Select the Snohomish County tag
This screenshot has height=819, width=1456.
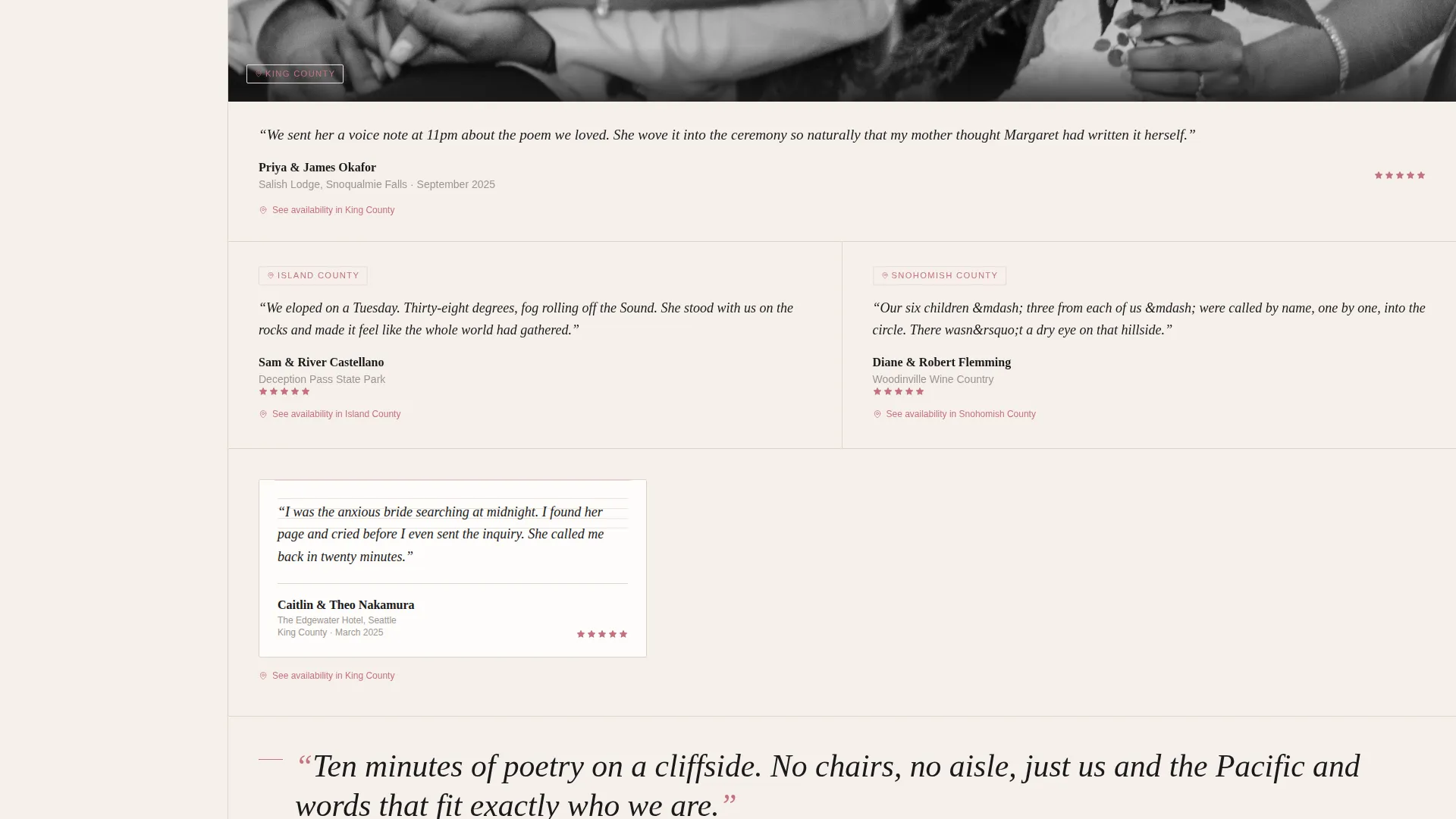click(940, 275)
